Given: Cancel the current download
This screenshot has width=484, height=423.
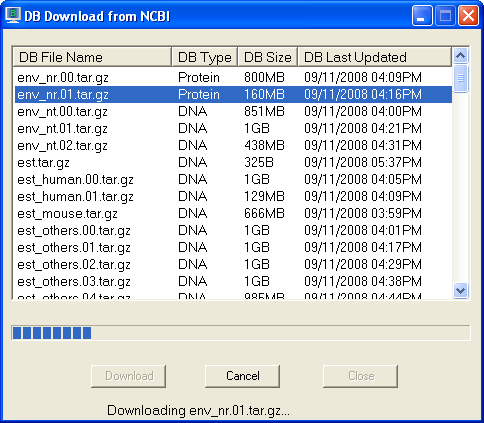Looking at the screenshot, I should [x=242, y=376].
